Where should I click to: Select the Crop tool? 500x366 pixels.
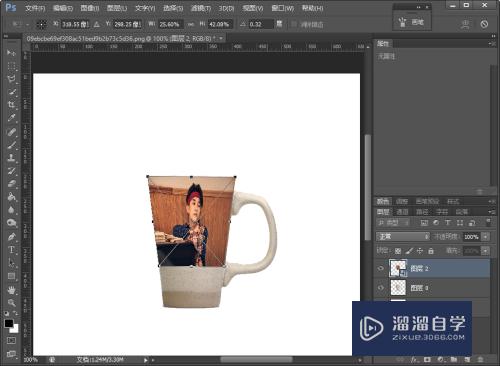[x=11, y=105]
